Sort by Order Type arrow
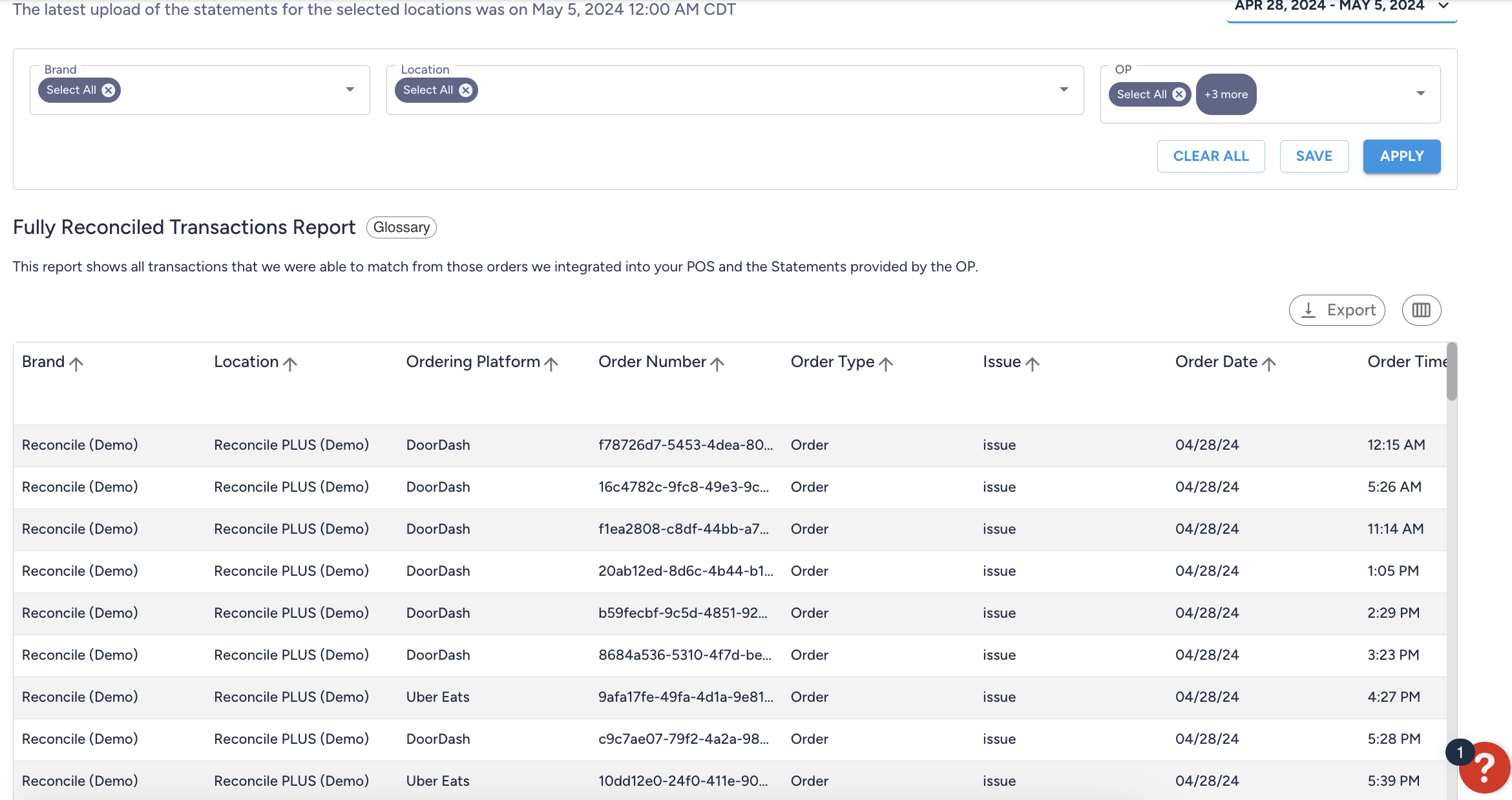The image size is (1512, 800). 886,364
